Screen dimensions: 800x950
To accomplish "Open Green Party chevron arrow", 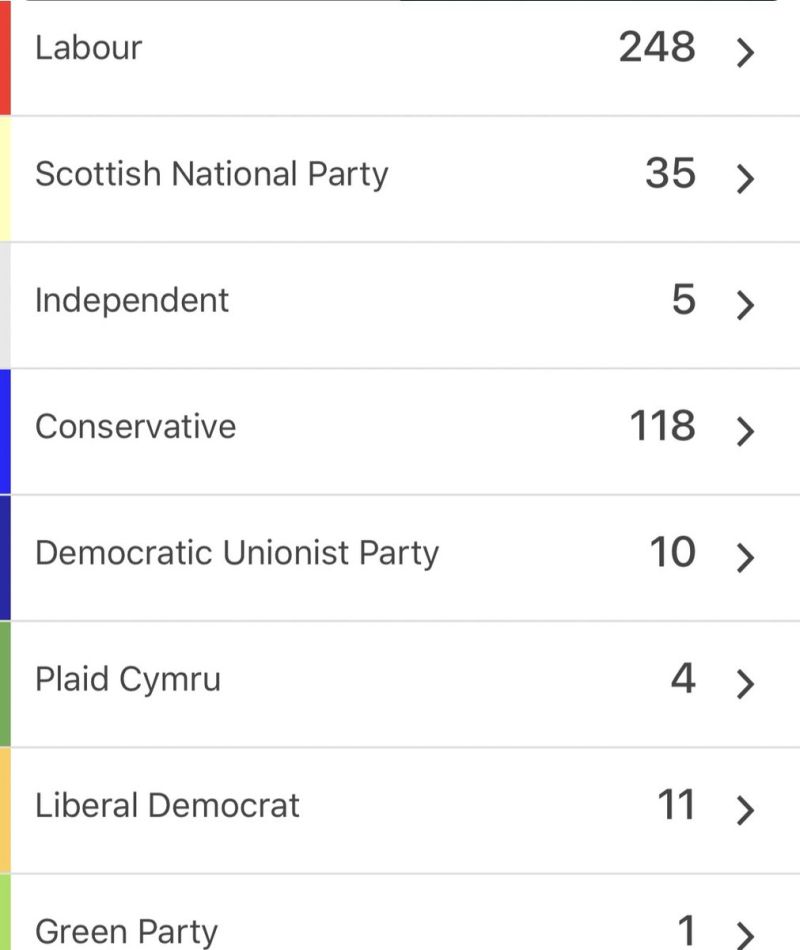I will pyautogui.click(x=745, y=935).
